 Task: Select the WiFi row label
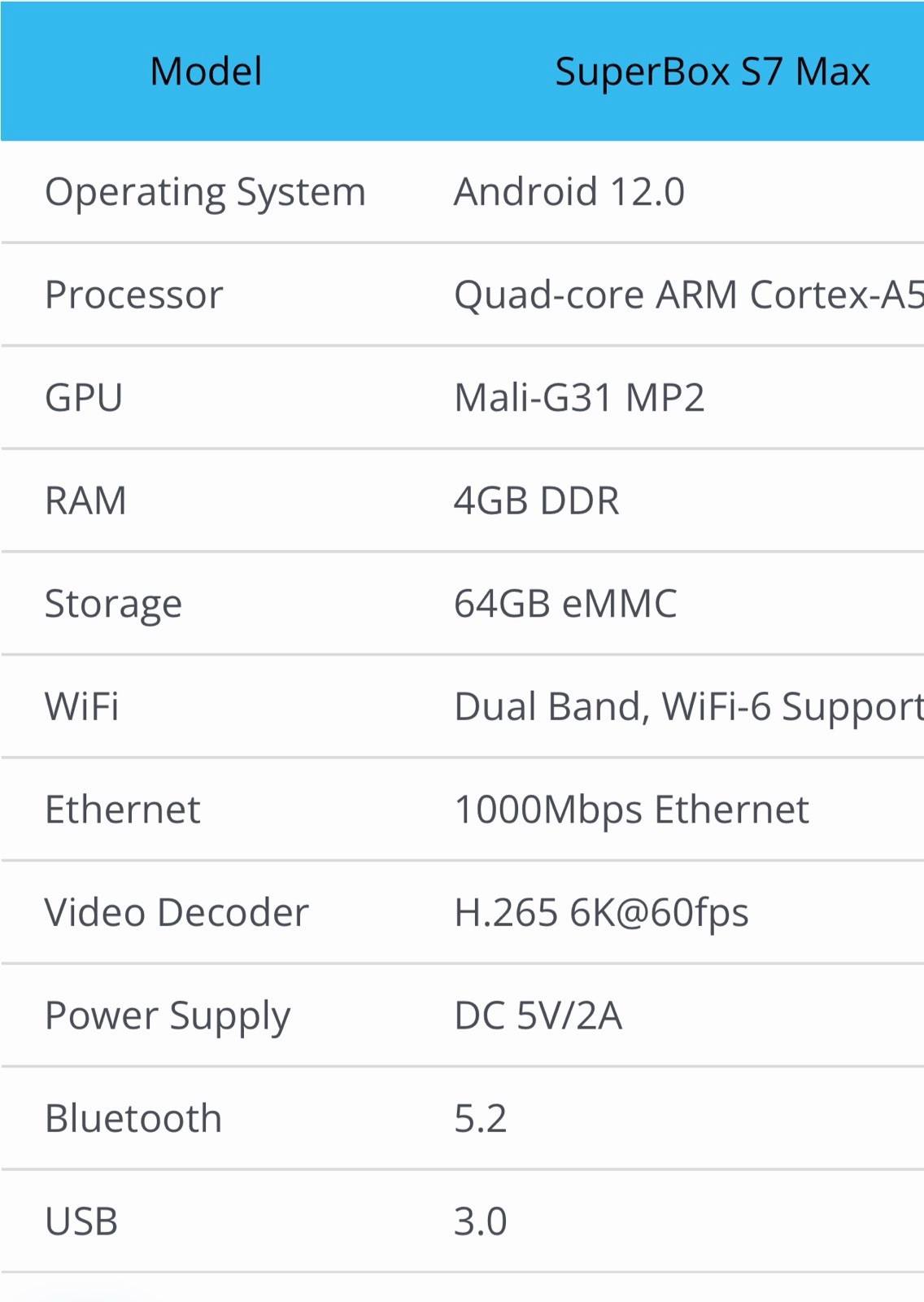(81, 706)
